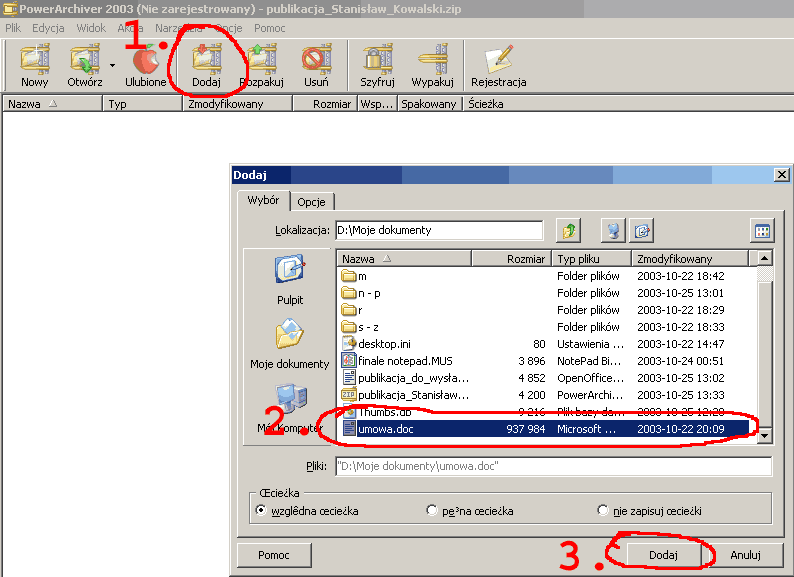Click the Usuń toolbar icon
The width and height of the screenshot is (794, 577).
click(x=316, y=65)
